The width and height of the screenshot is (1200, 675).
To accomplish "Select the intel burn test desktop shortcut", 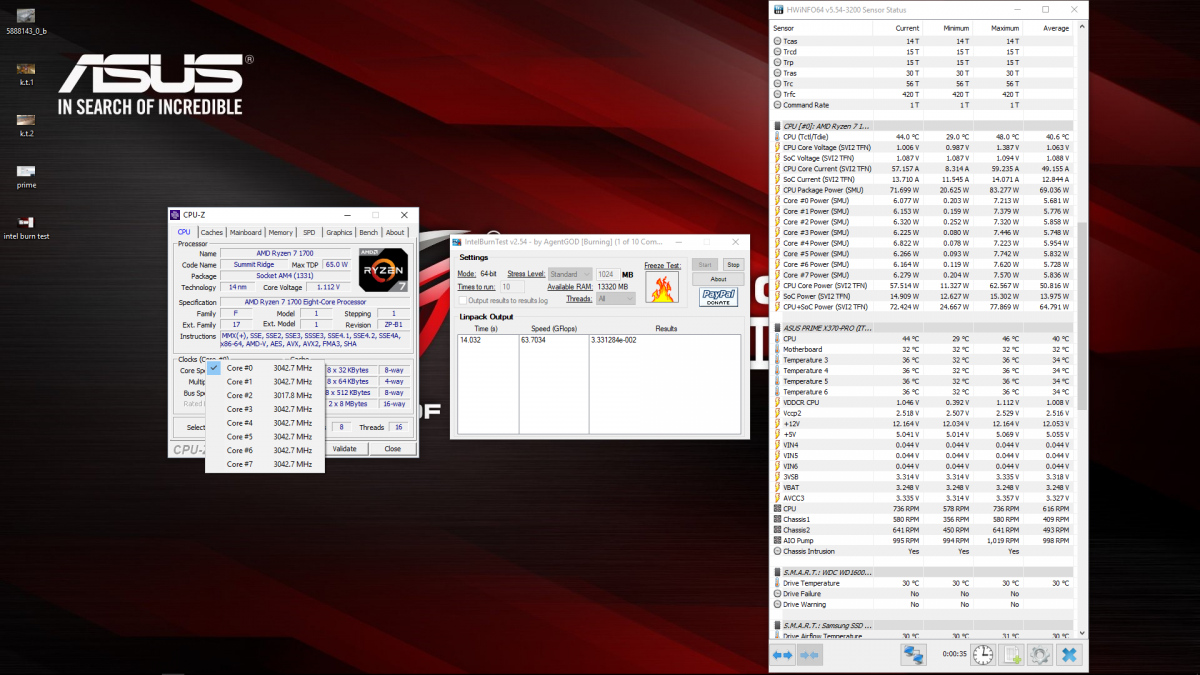I will 27,227.
